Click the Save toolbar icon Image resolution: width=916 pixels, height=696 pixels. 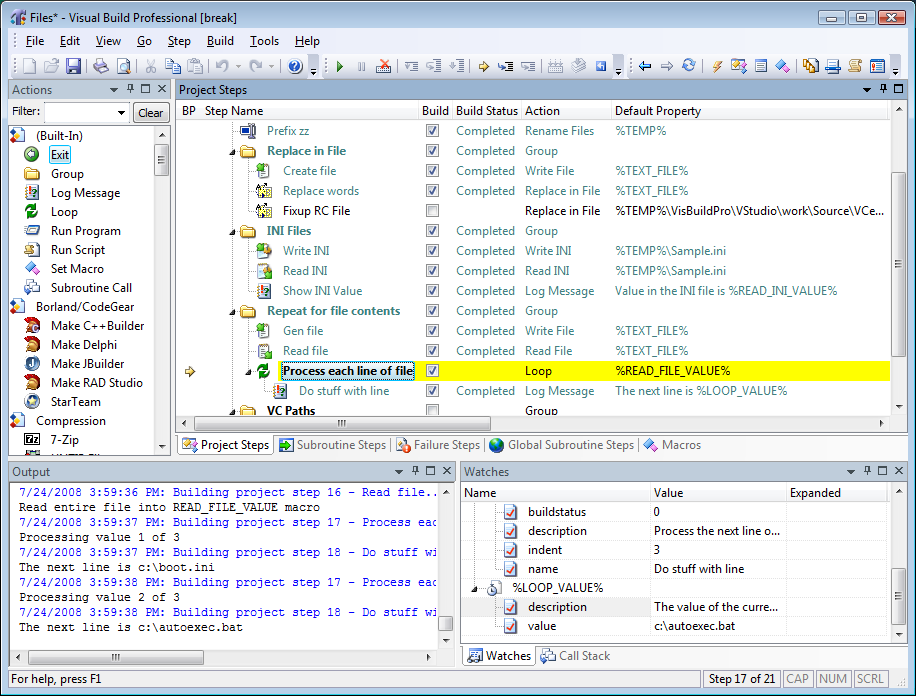click(x=73, y=67)
